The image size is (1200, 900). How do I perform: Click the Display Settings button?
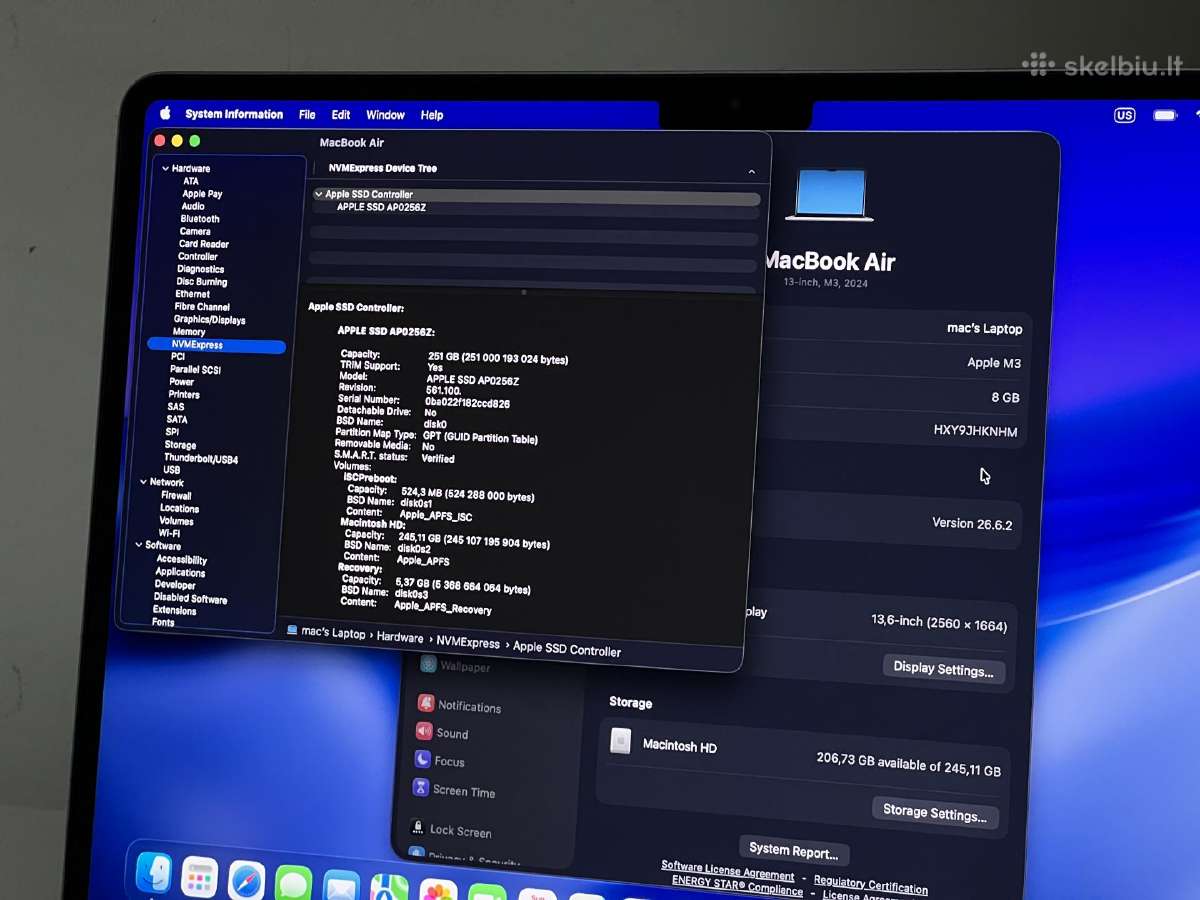point(944,669)
